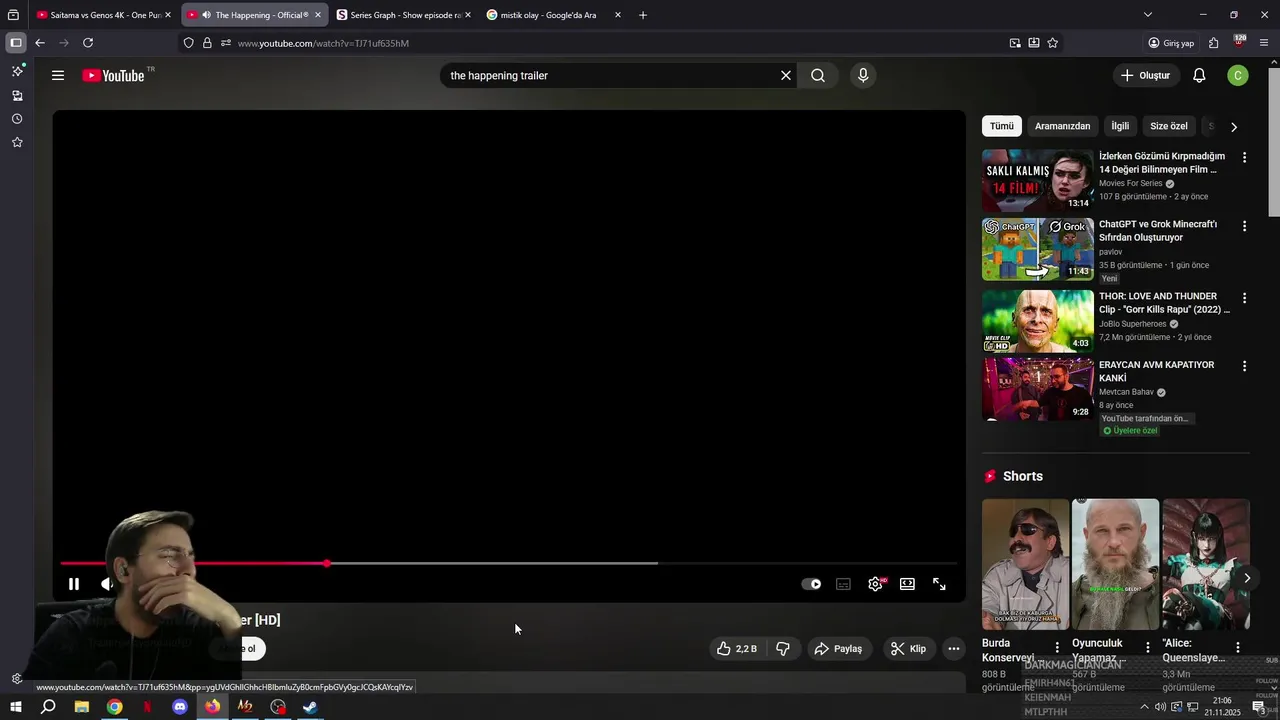Open the SAKLI KALMIŞ 14 FİLM thumbnail
The height and width of the screenshot is (720, 1280).
[x=1038, y=180]
